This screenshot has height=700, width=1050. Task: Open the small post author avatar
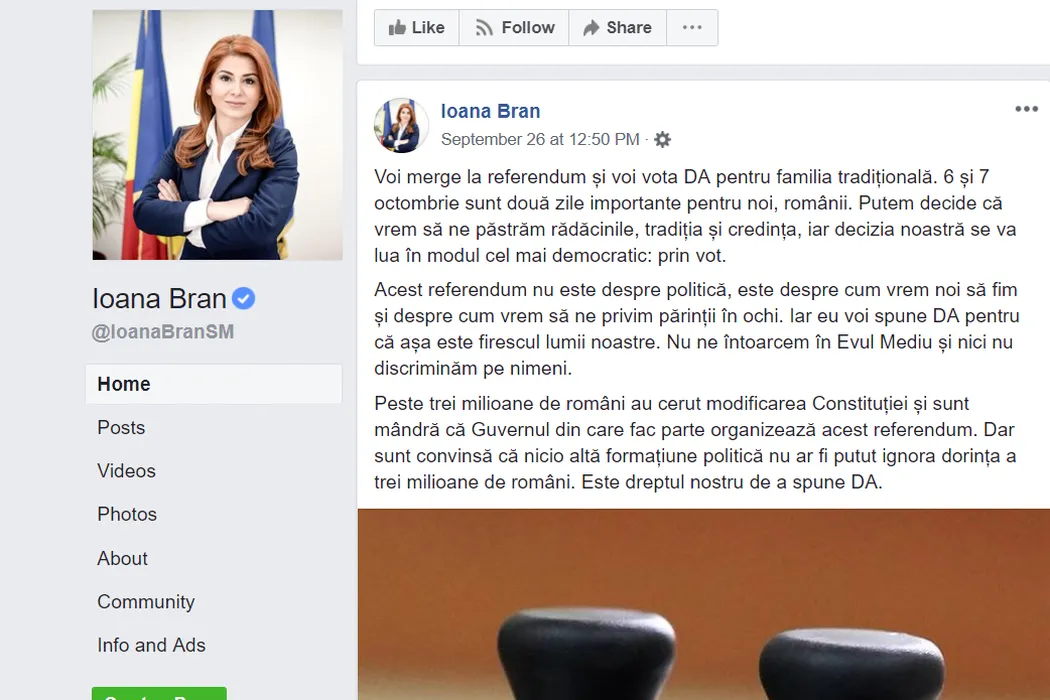[401, 125]
